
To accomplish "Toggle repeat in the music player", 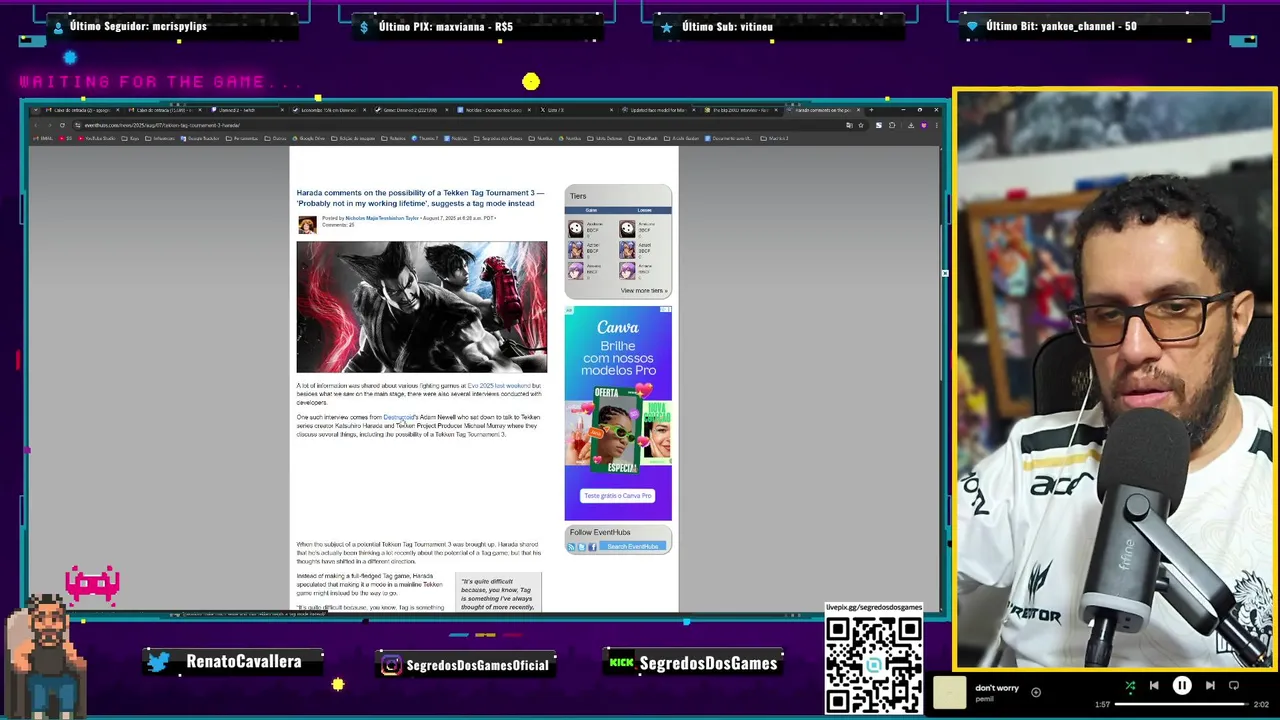I will click(1234, 686).
